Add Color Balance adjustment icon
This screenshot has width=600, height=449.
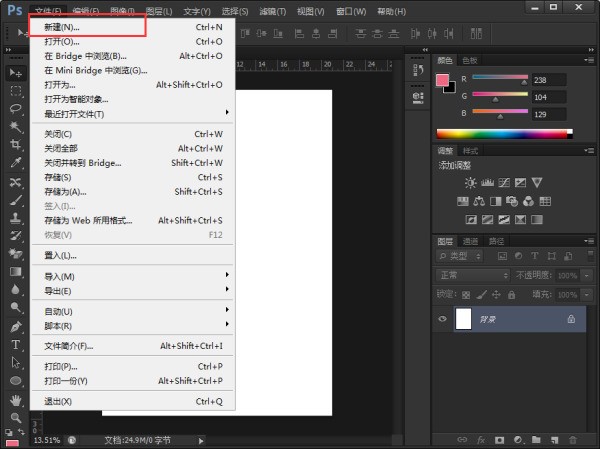click(479, 201)
